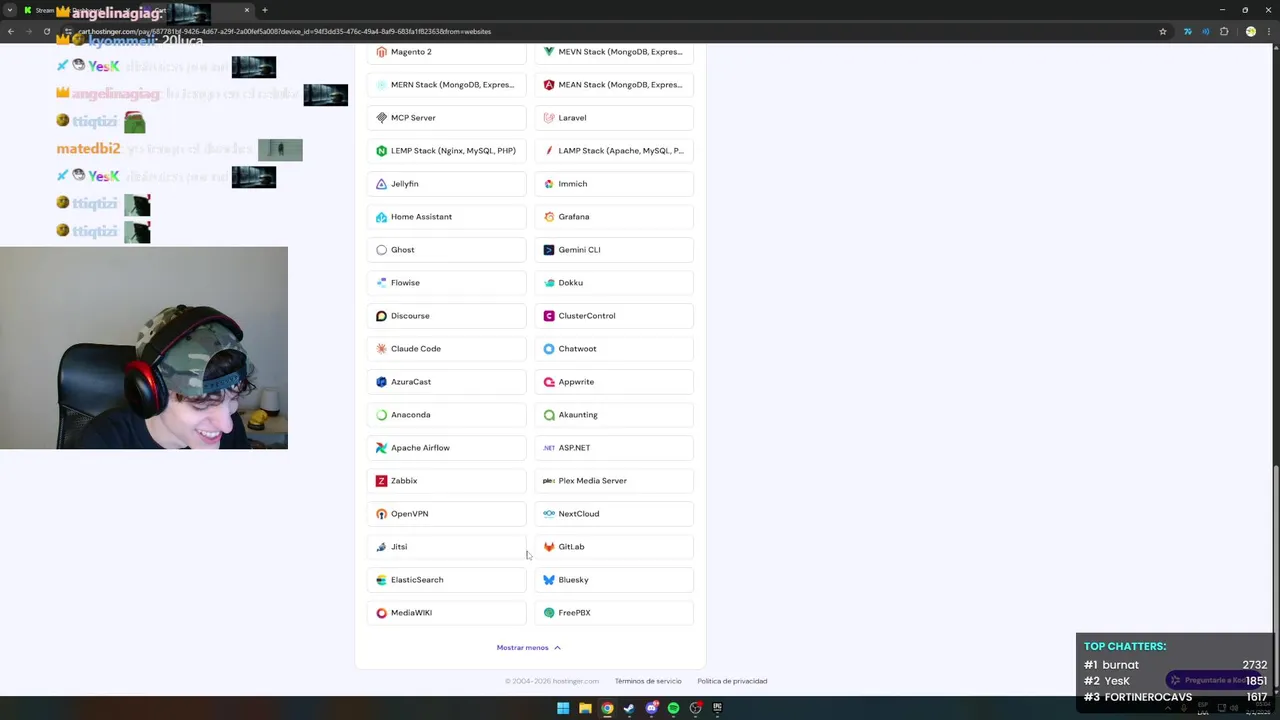The image size is (1280, 720).
Task: Open Política de privacidad link
Action: click(732, 681)
